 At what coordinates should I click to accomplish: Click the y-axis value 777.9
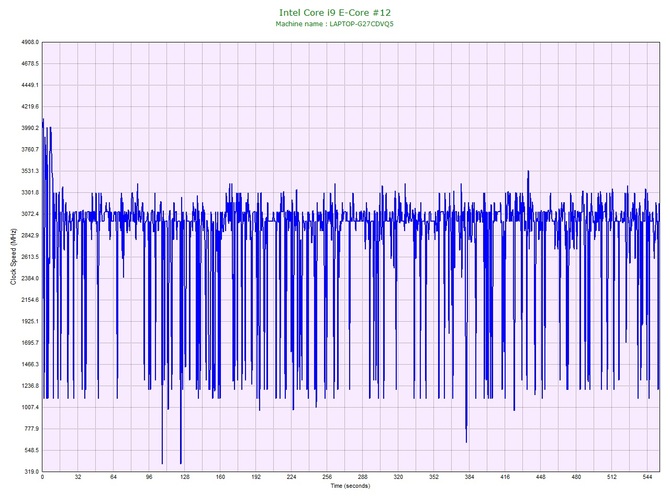click(31, 429)
